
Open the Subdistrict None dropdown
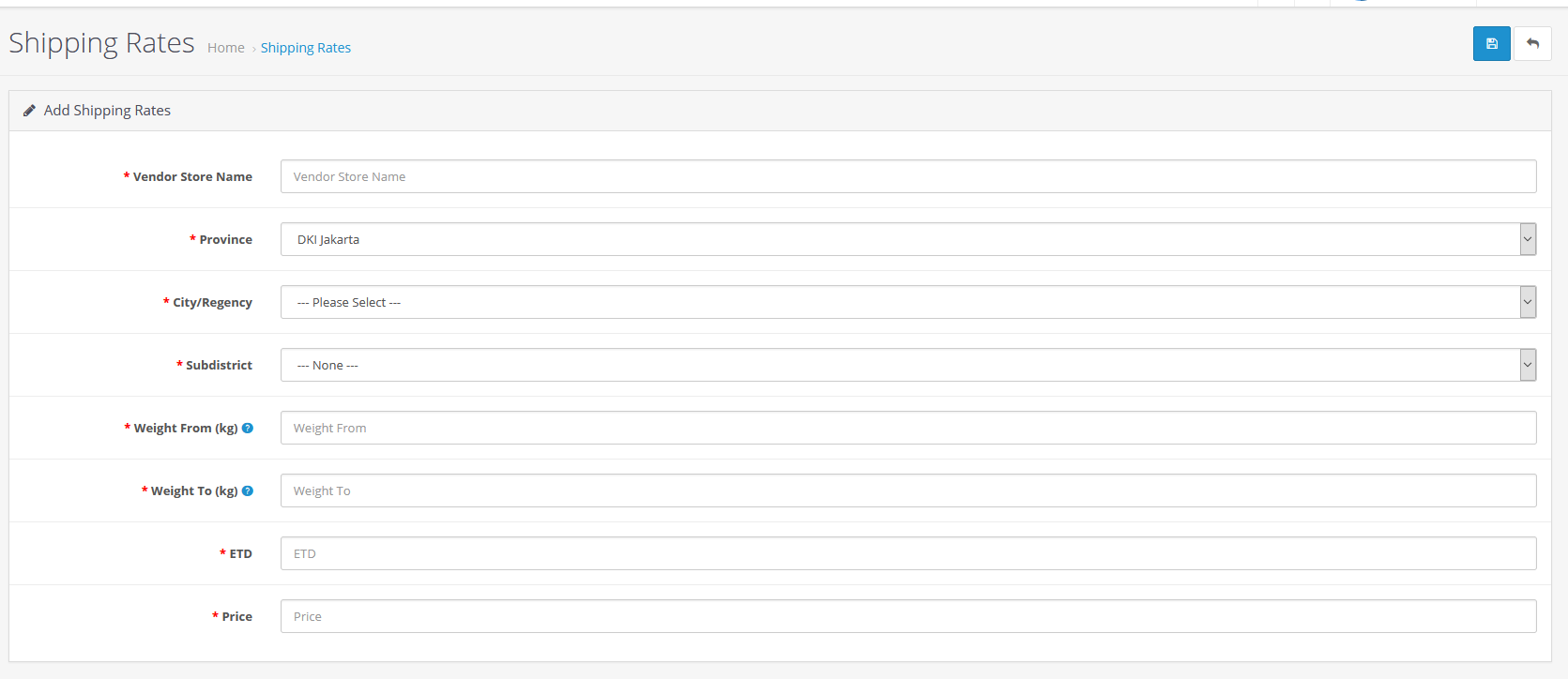(x=907, y=365)
